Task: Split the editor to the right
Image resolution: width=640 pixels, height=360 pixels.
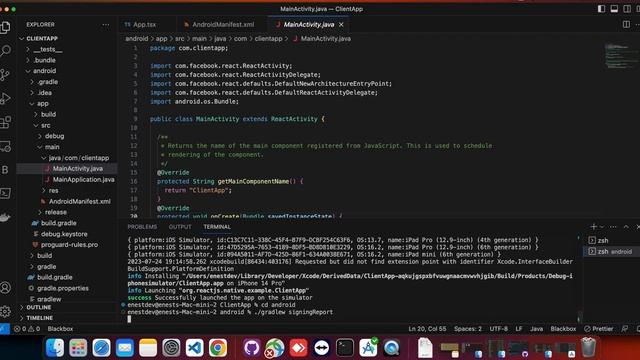Action: click(626, 24)
